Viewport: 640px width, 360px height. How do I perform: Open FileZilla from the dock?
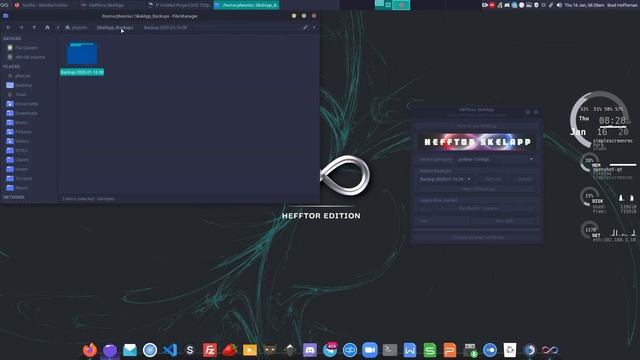[210, 350]
